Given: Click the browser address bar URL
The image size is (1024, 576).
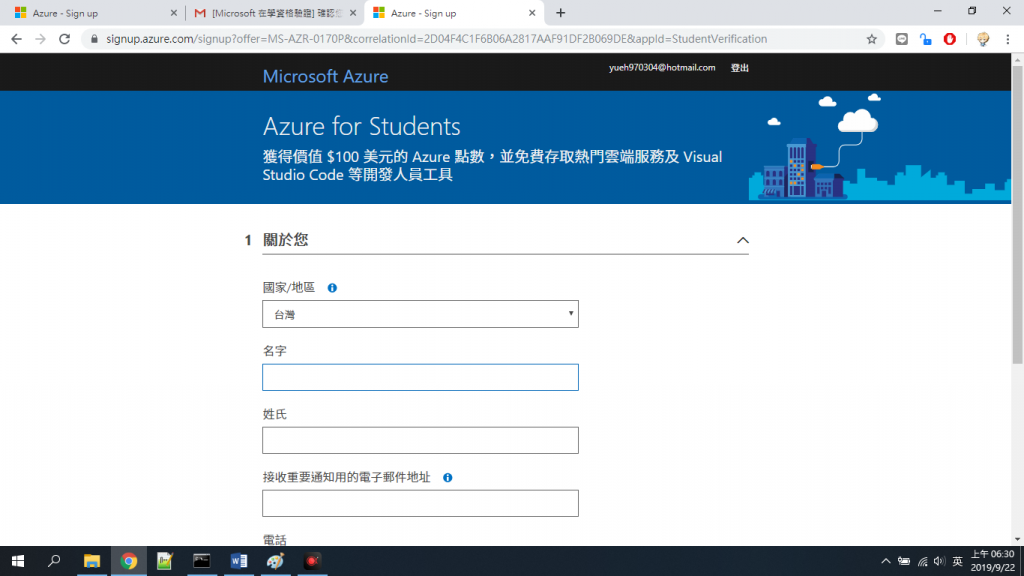Looking at the screenshot, I should point(436,39).
